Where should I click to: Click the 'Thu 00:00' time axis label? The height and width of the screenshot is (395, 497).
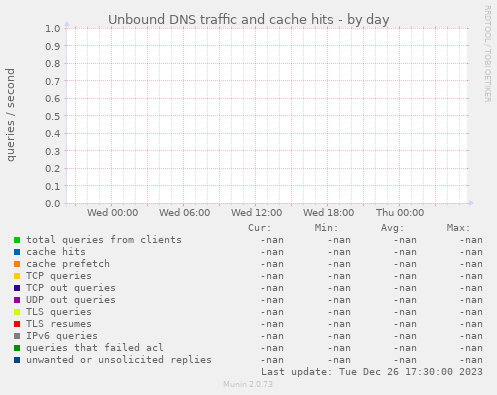coord(400,213)
